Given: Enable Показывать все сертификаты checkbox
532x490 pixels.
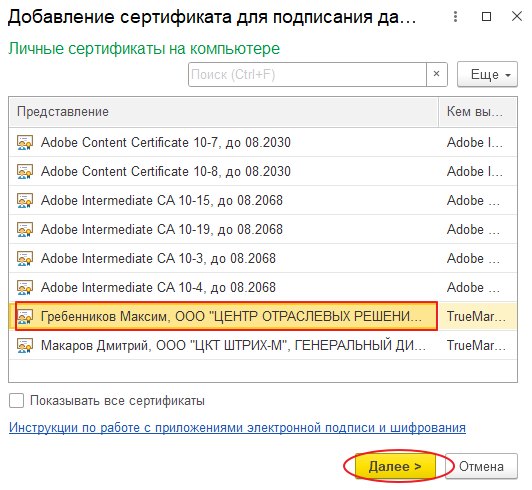Looking at the screenshot, I should tap(16, 400).
